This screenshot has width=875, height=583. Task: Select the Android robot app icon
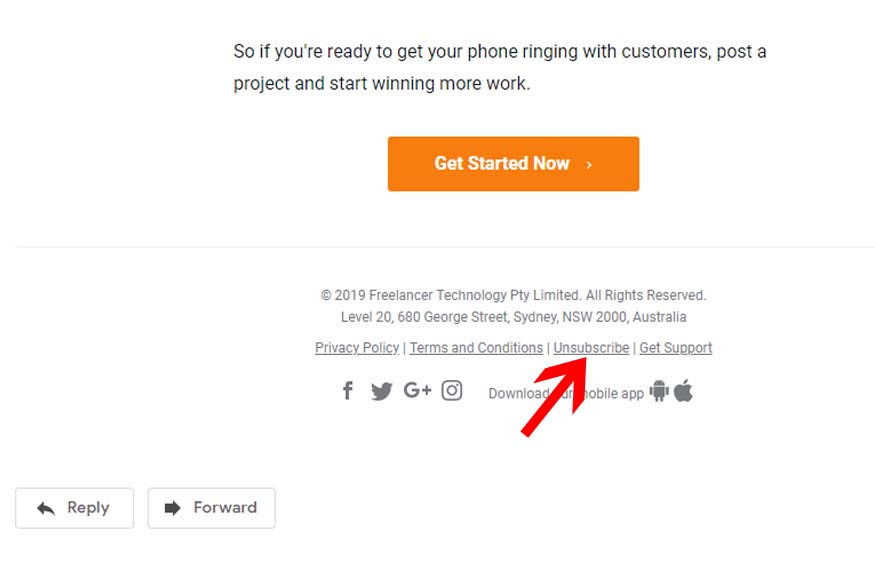[659, 391]
